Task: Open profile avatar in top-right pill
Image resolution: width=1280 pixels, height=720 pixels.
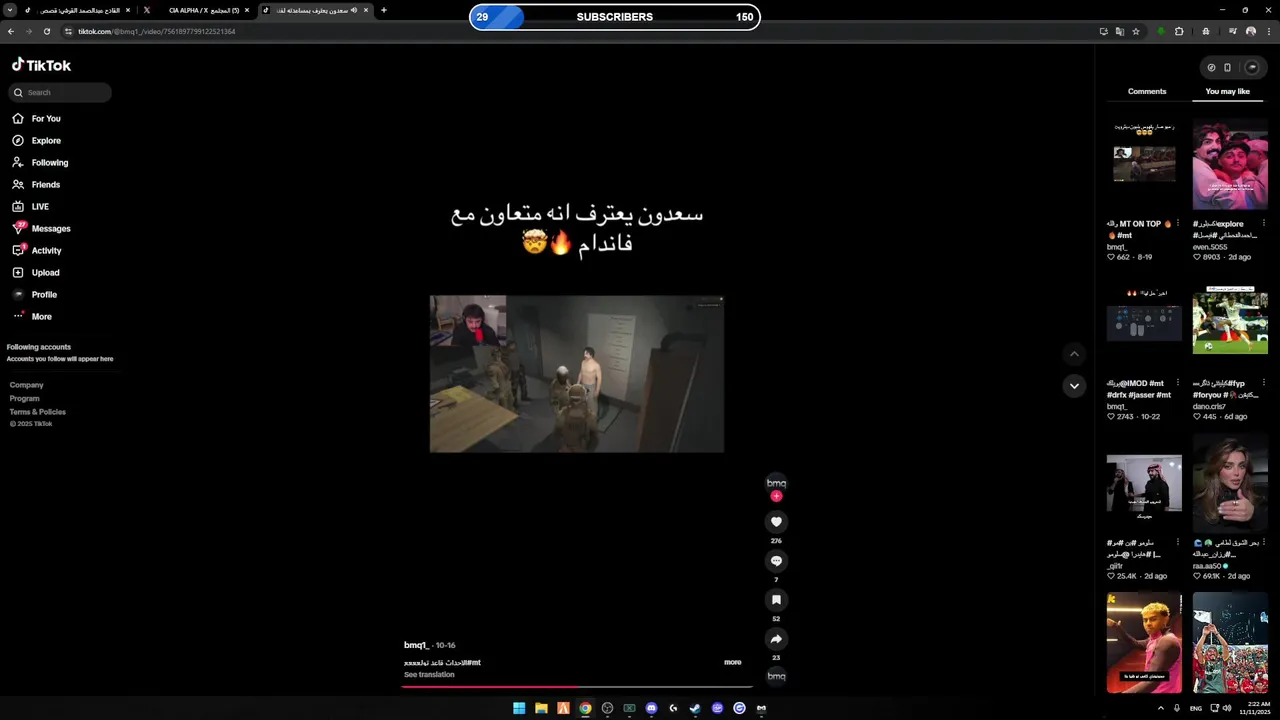Action: pyautogui.click(x=1251, y=68)
